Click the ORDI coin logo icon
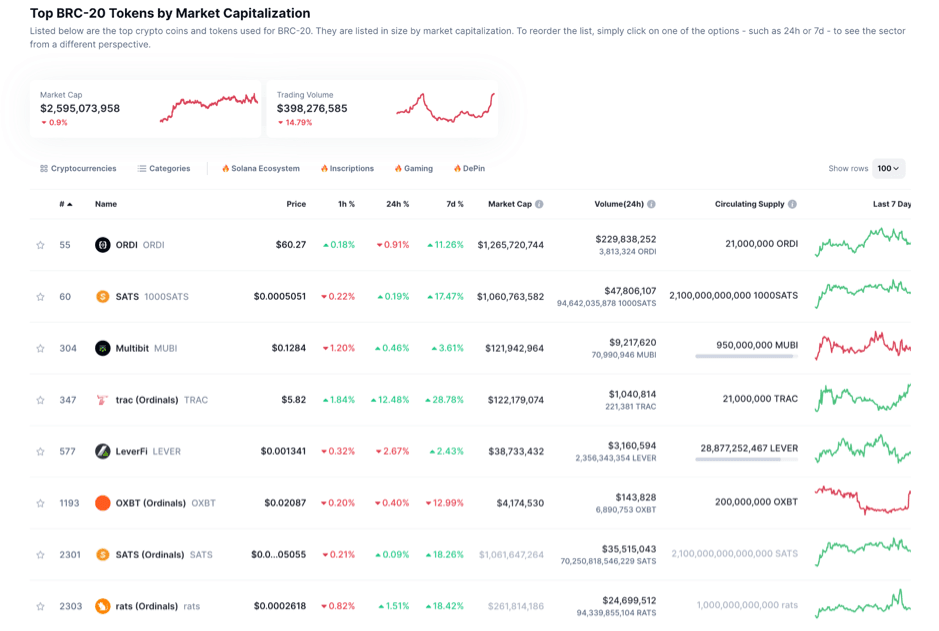This screenshot has height=631, width=939. [102, 245]
